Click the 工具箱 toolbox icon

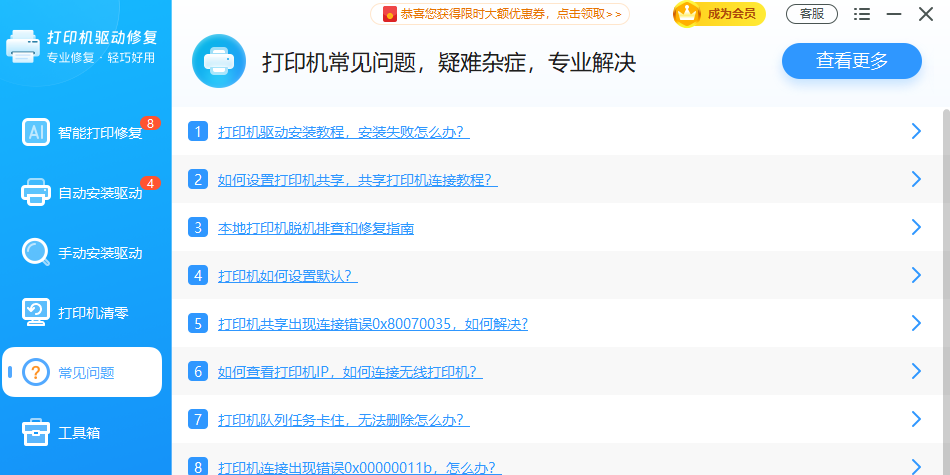36,432
